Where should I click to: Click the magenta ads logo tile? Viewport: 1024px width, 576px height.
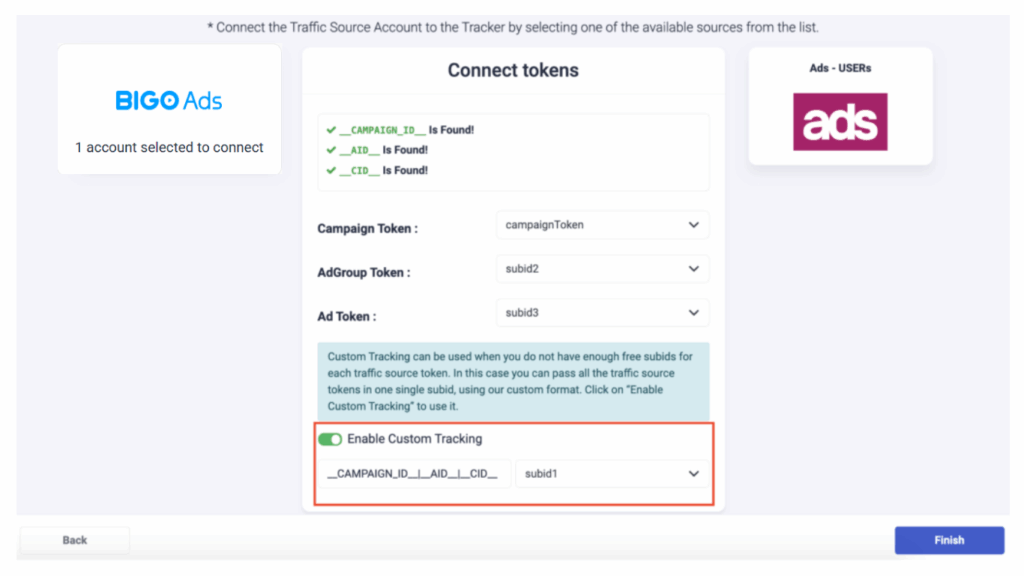point(840,121)
